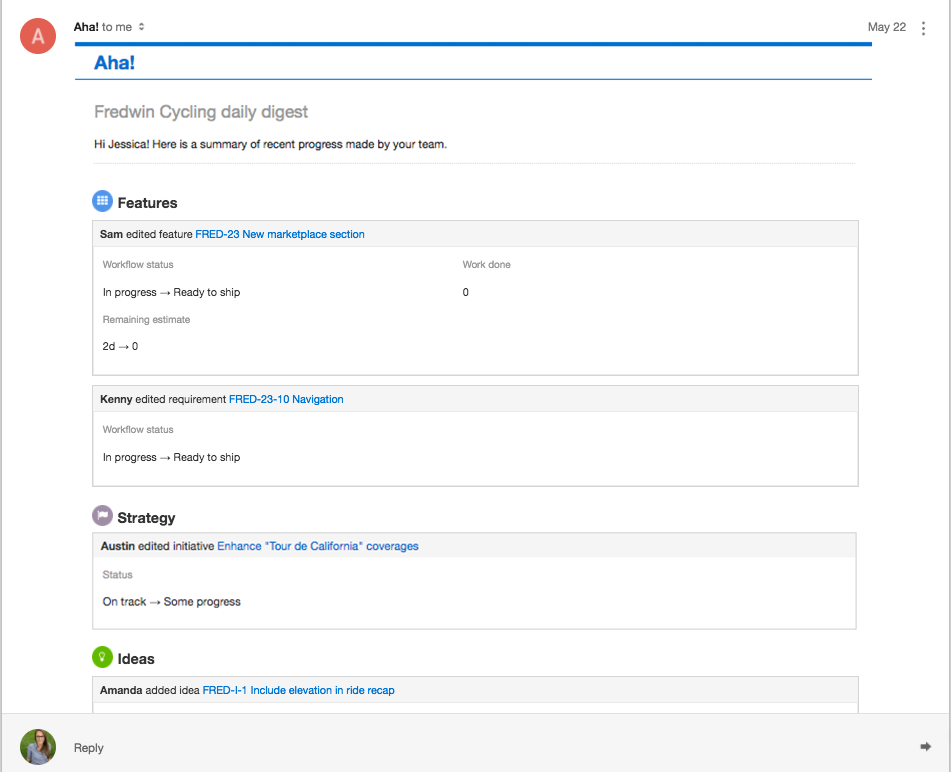Image resolution: width=951 pixels, height=772 pixels.
Task: Click the Features section heading
Action: pyautogui.click(x=147, y=203)
